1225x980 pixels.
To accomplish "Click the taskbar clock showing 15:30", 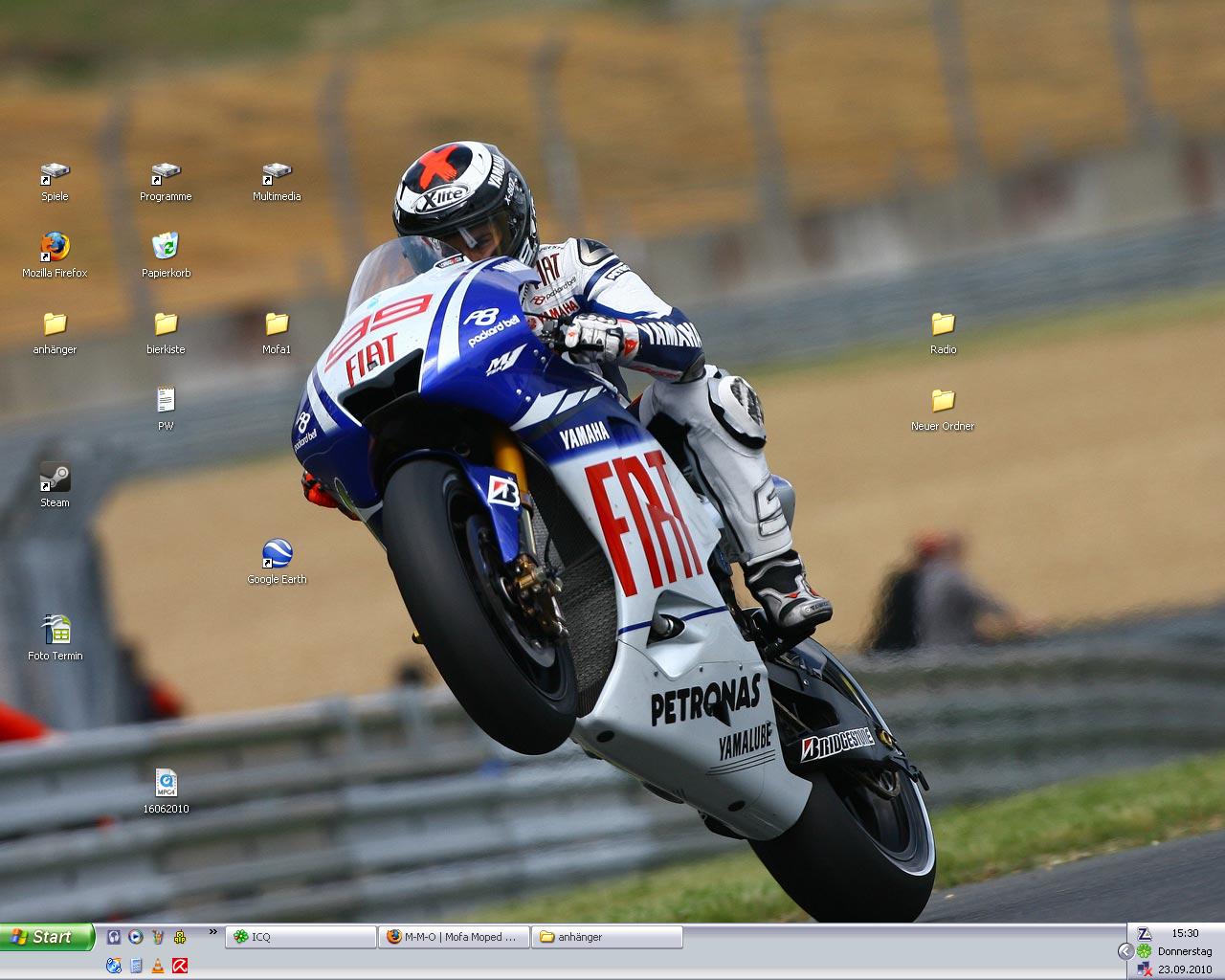I will pyautogui.click(x=1185, y=933).
